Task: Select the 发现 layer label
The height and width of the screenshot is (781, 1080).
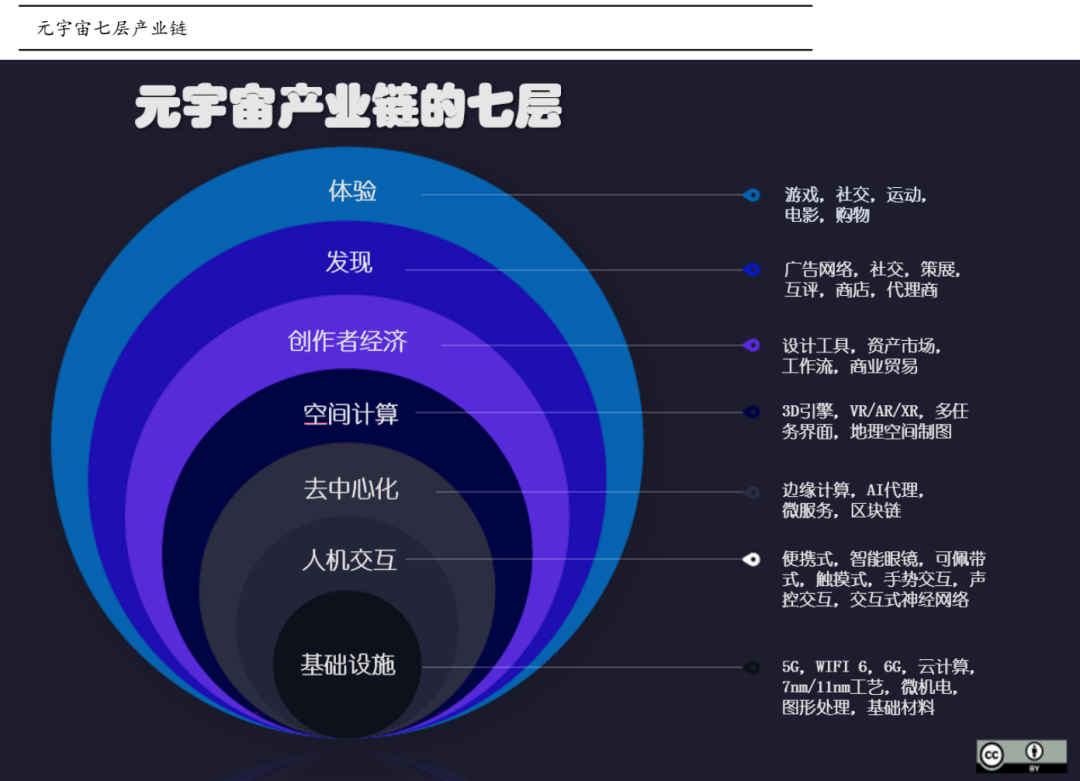Action: pos(349,262)
